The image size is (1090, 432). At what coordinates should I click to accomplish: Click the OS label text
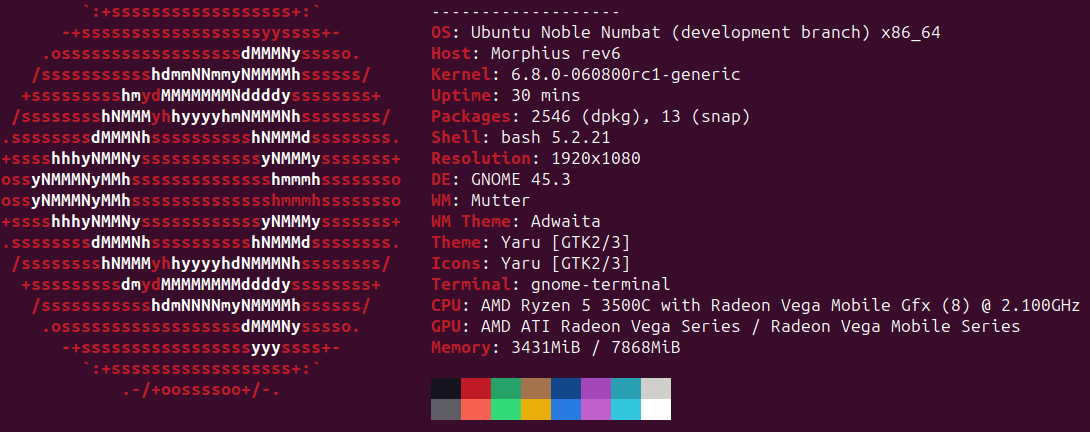pyautogui.click(x=441, y=33)
